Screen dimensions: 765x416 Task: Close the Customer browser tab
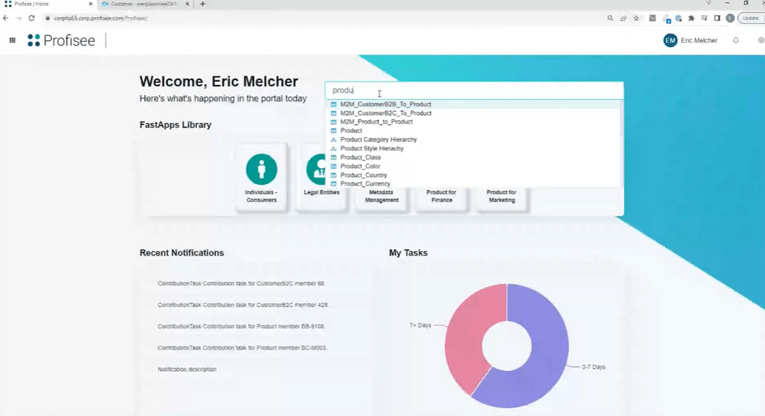tap(187, 4)
